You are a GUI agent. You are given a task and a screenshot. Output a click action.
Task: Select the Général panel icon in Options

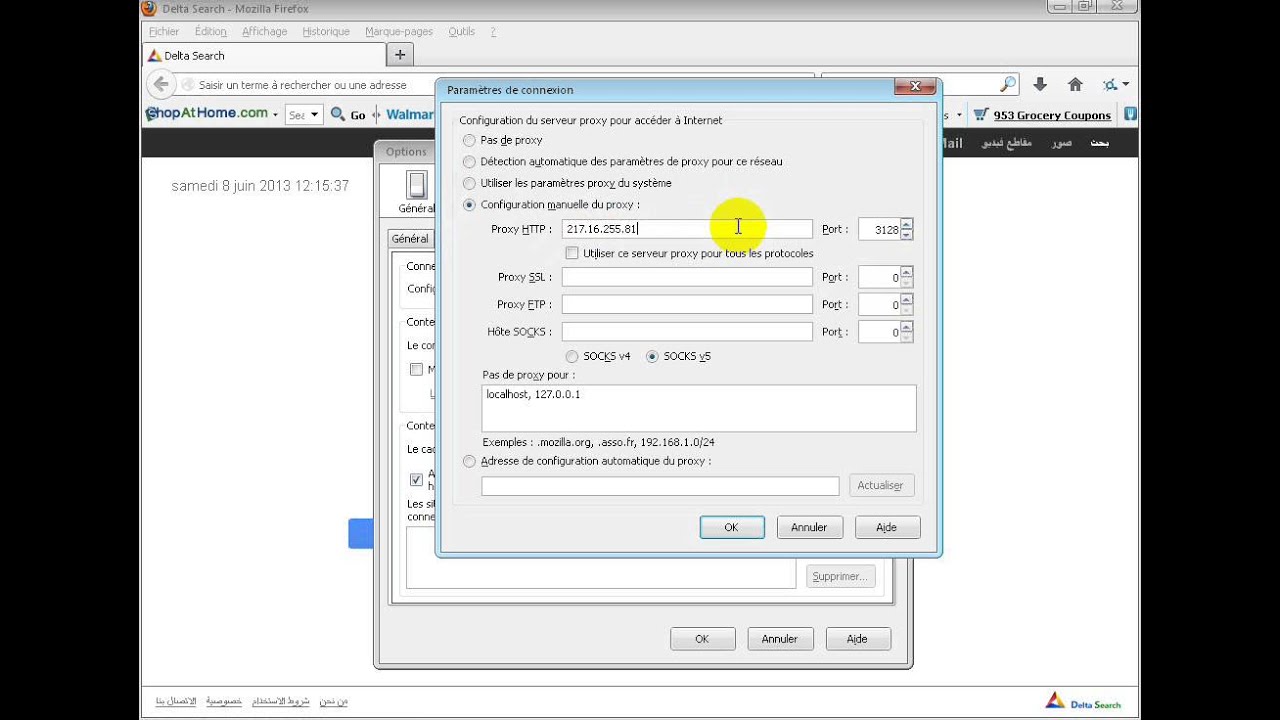[417, 192]
